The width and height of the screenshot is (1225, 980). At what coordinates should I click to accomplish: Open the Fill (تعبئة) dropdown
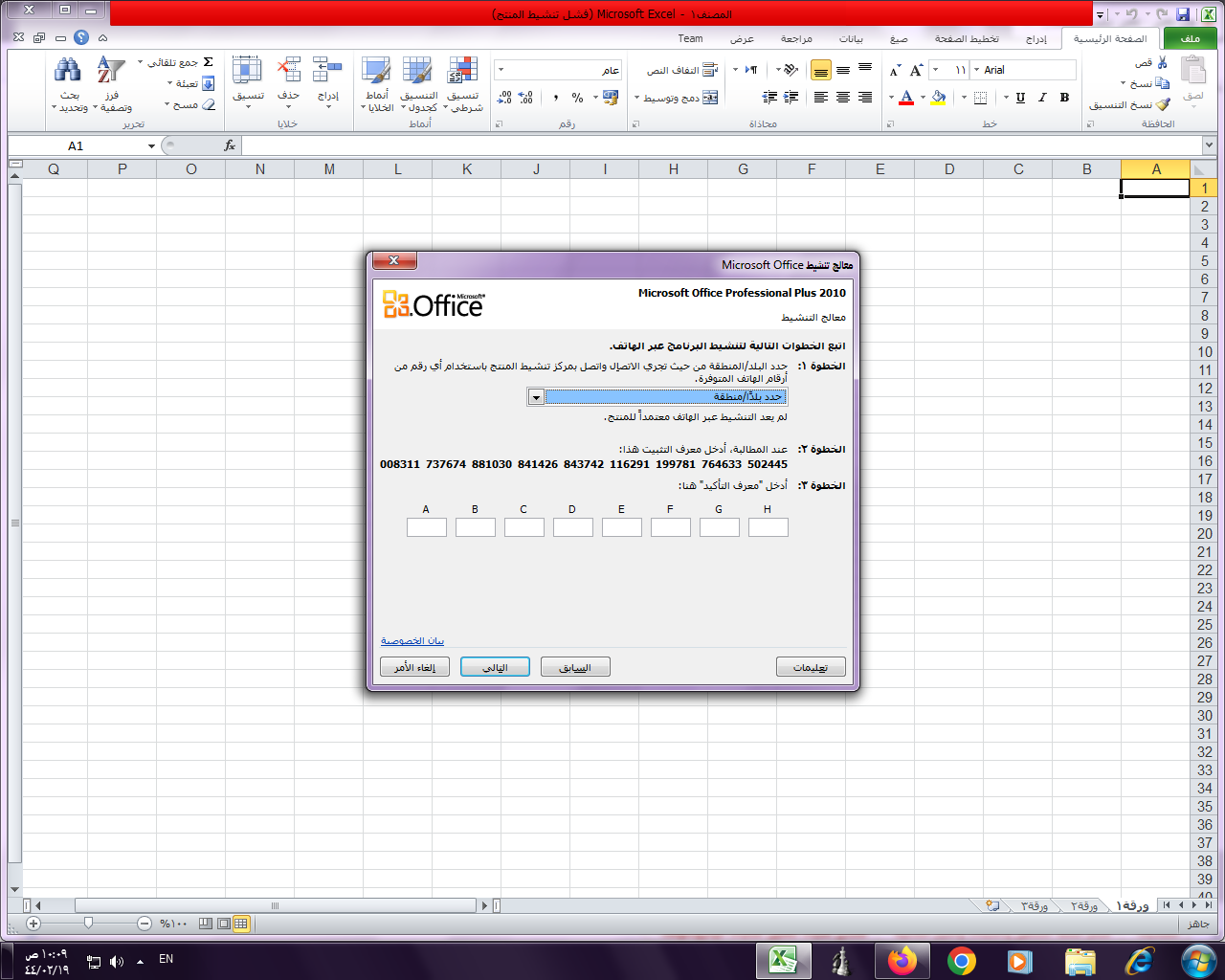click(x=169, y=83)
